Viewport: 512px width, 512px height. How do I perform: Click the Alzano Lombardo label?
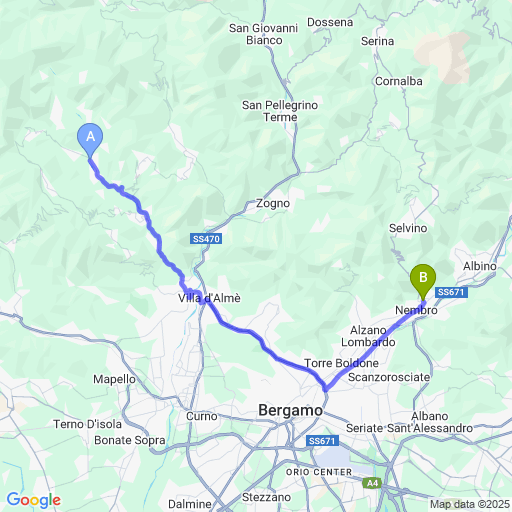click(368, 336)
